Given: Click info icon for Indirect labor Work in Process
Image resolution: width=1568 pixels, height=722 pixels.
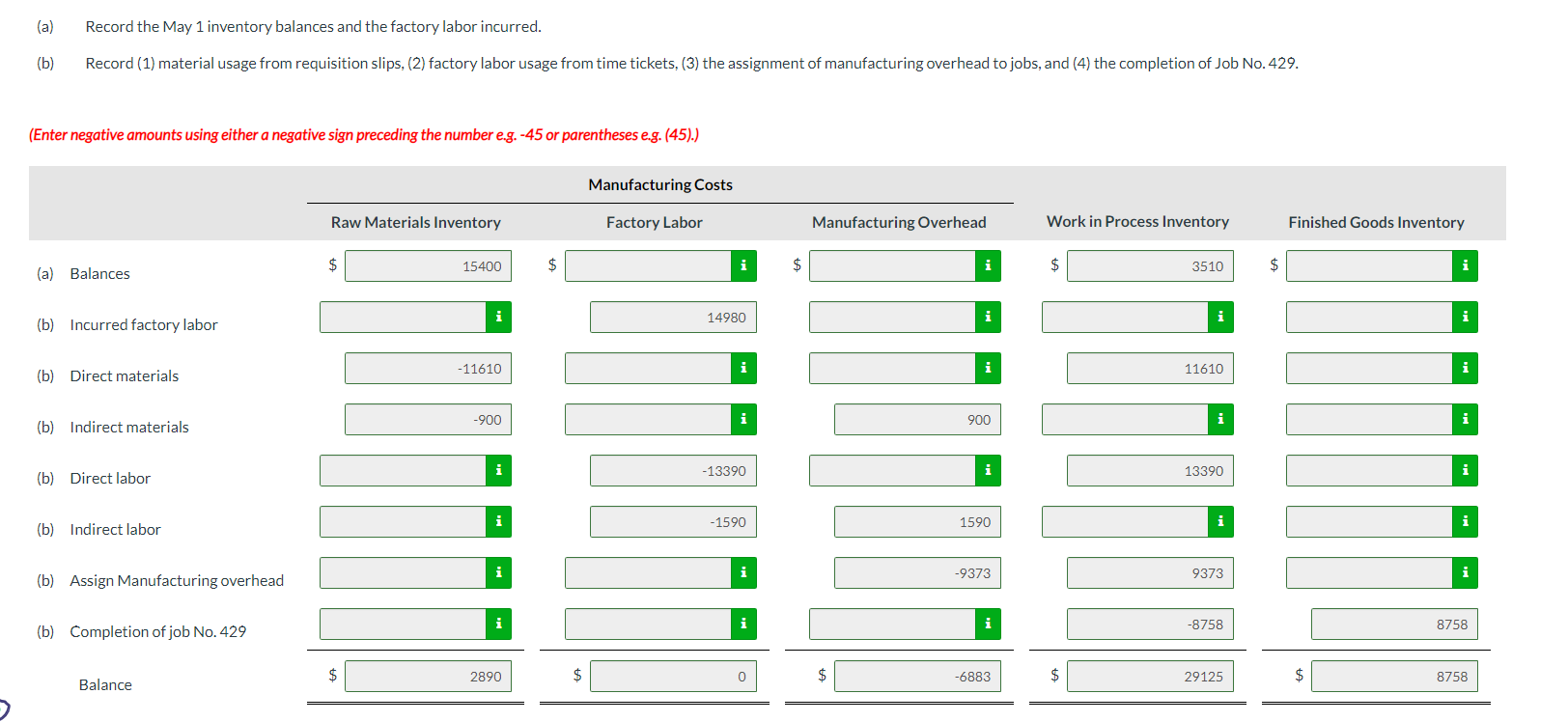Looking at the screenshot, I should point(1220,521).
